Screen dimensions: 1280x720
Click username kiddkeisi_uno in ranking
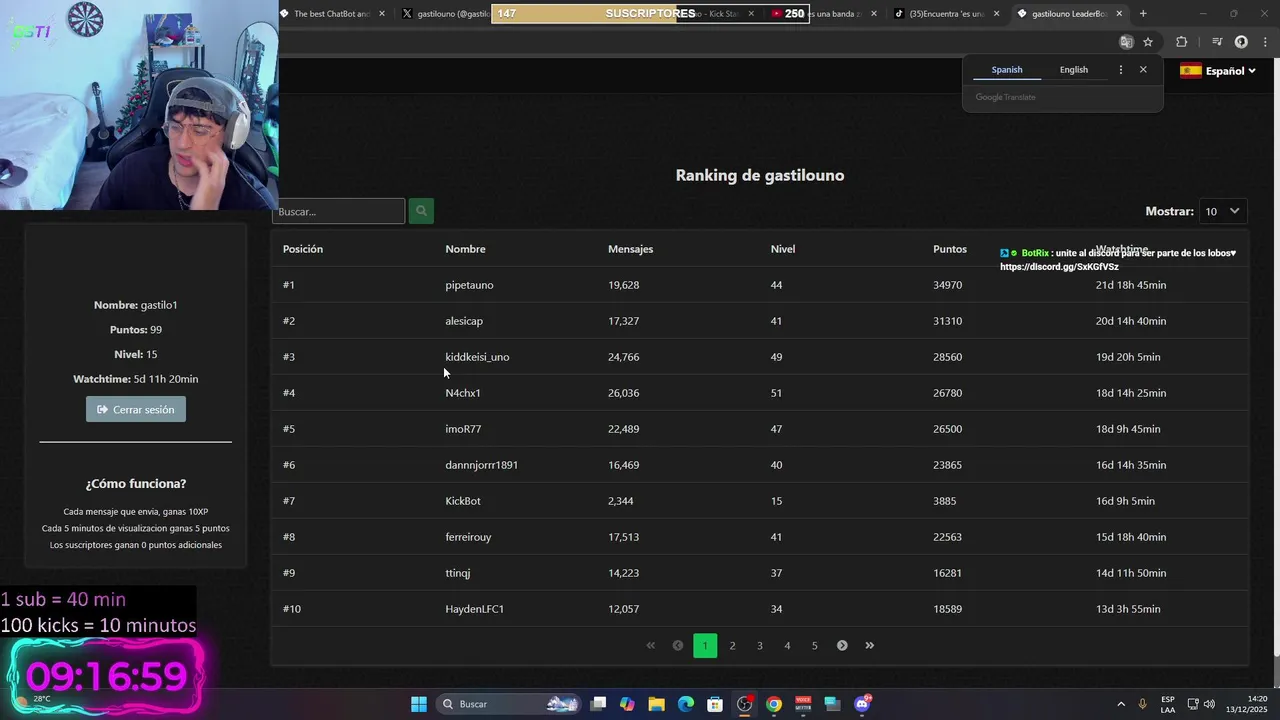(x=477, y=357)
